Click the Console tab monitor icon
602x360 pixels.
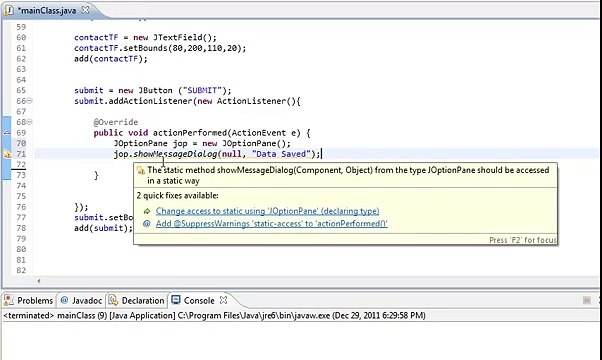tap(176, 300)
